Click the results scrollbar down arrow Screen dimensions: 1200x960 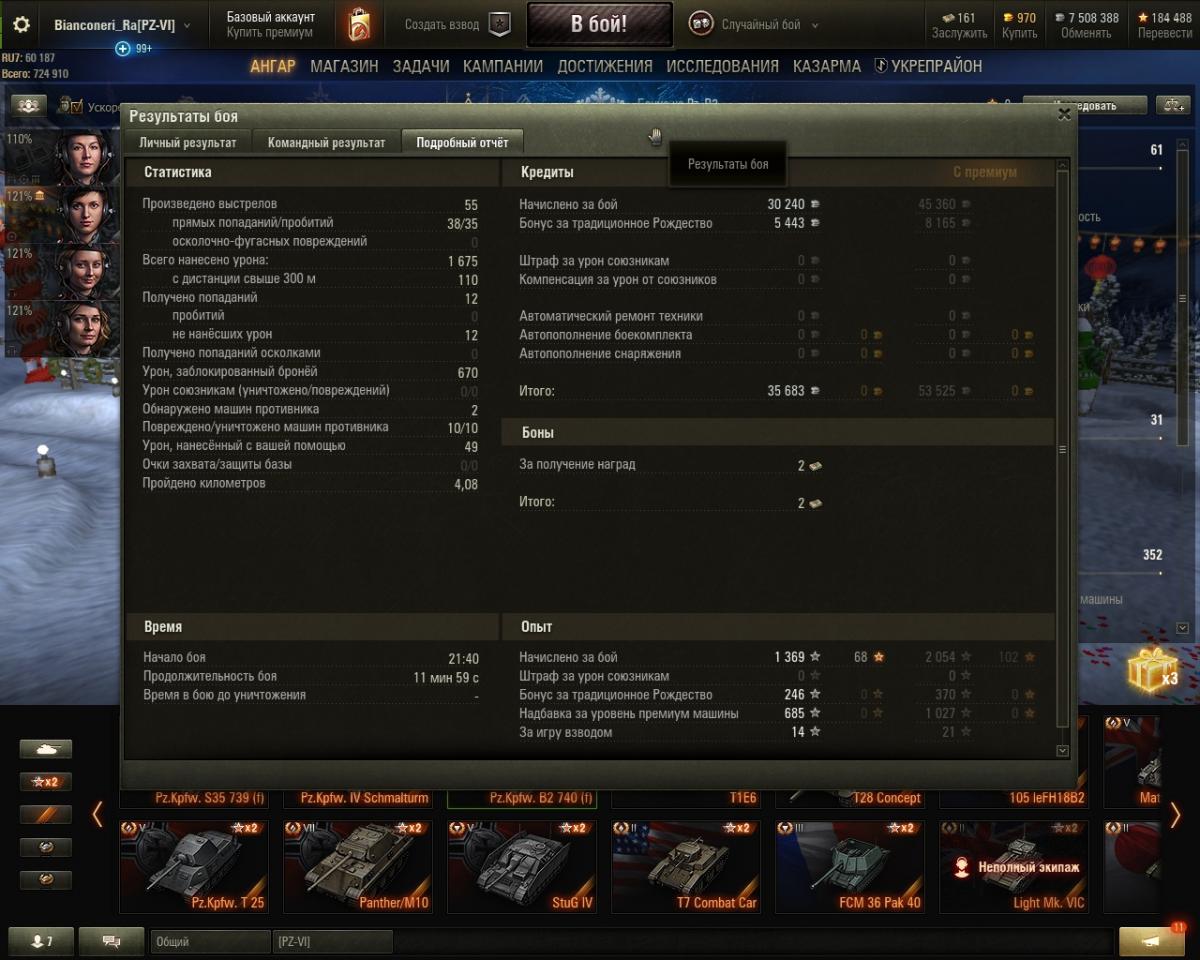click(x=1062, y=750)
